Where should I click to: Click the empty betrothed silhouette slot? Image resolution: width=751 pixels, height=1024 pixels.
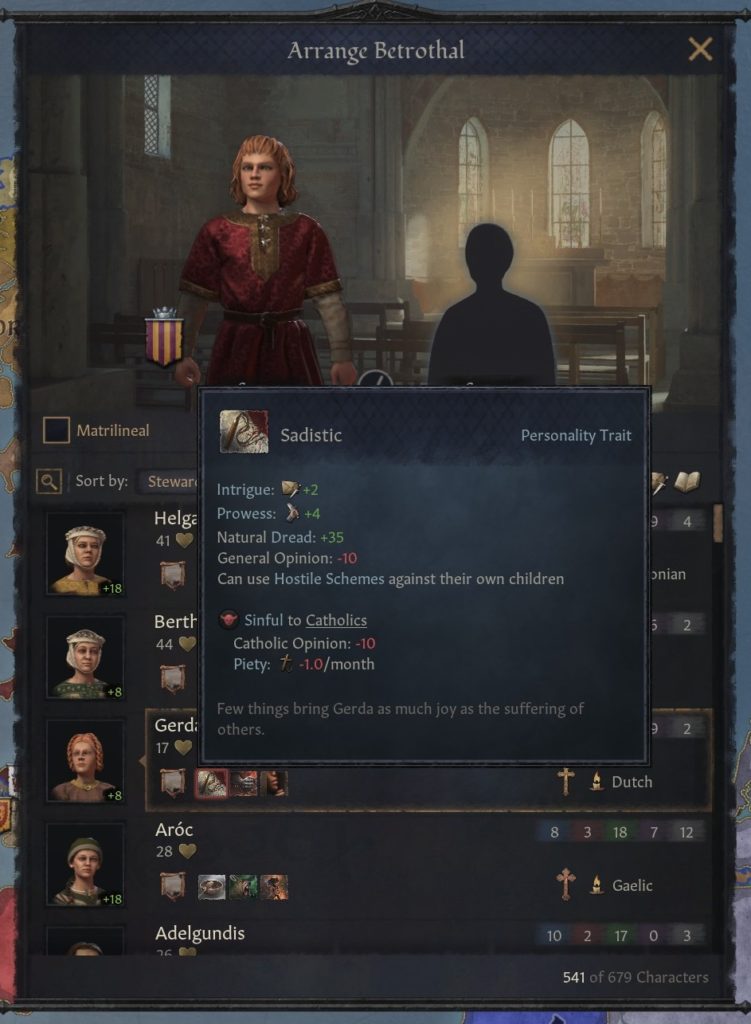[x=491, y=305]
